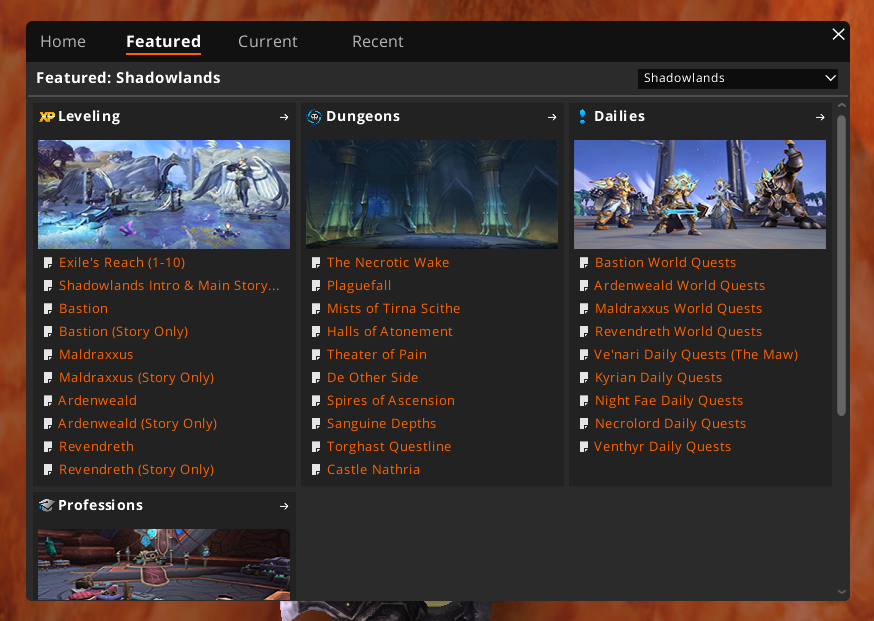Open Ardenweald World Quests guide
874x621 pixels.
point(679,285)
